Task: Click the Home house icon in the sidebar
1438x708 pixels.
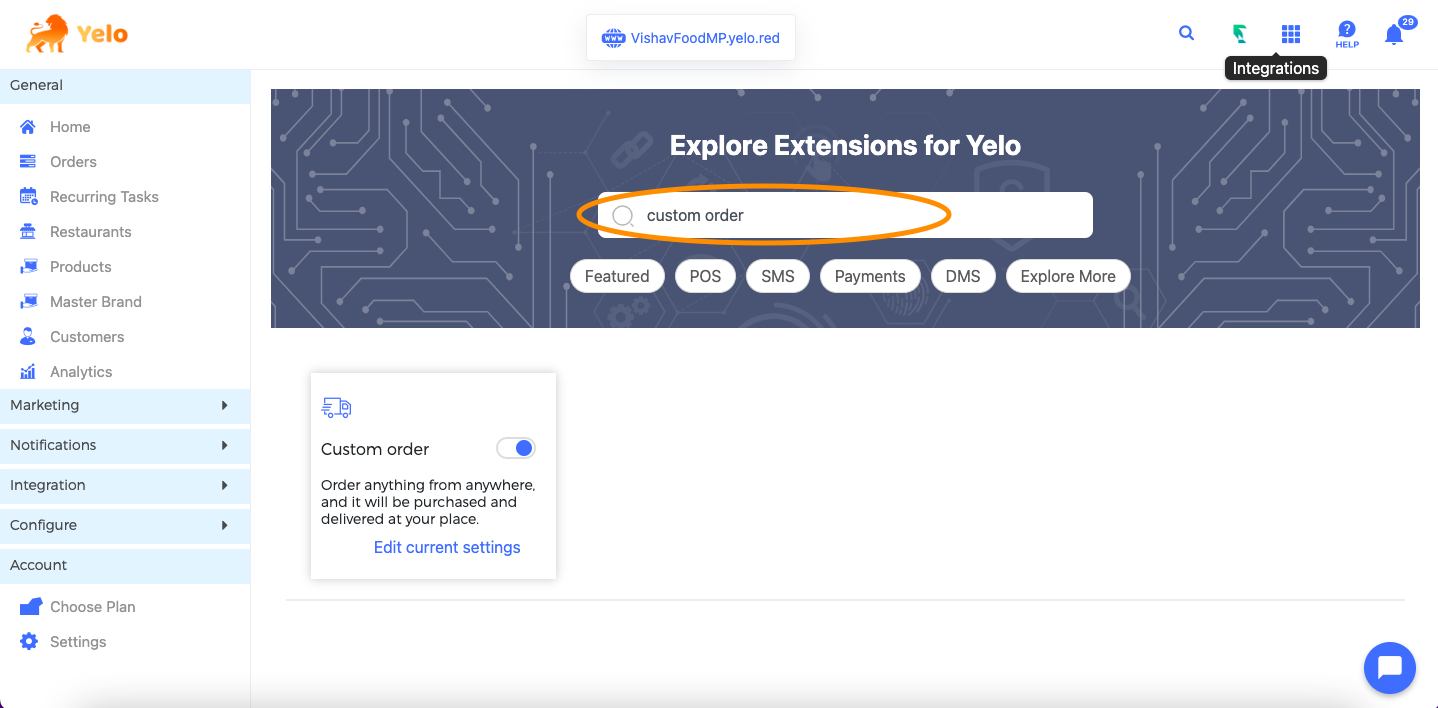Action: pyautogui.click(x=28, y=127)
